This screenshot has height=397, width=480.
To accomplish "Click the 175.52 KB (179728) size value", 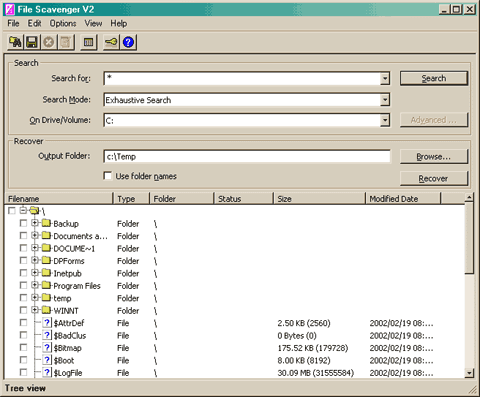I will point(313,348).
